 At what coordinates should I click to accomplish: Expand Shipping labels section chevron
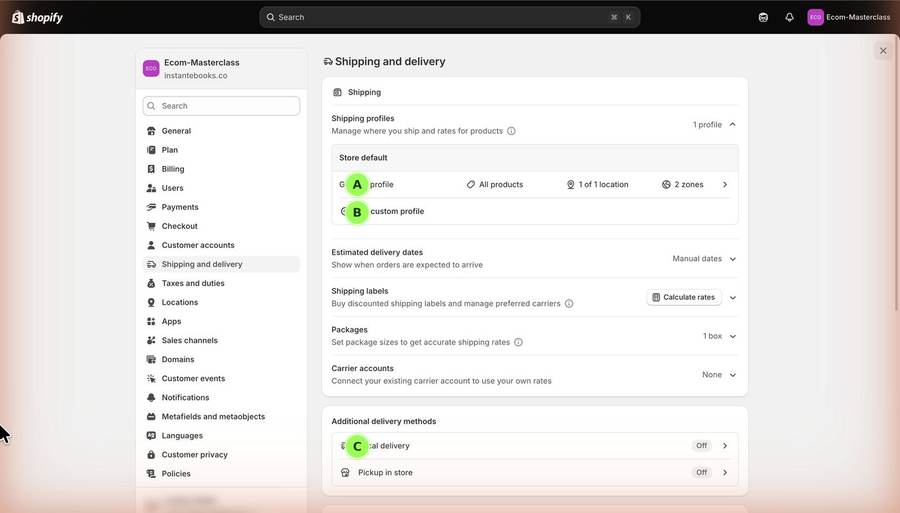[732, 297]
